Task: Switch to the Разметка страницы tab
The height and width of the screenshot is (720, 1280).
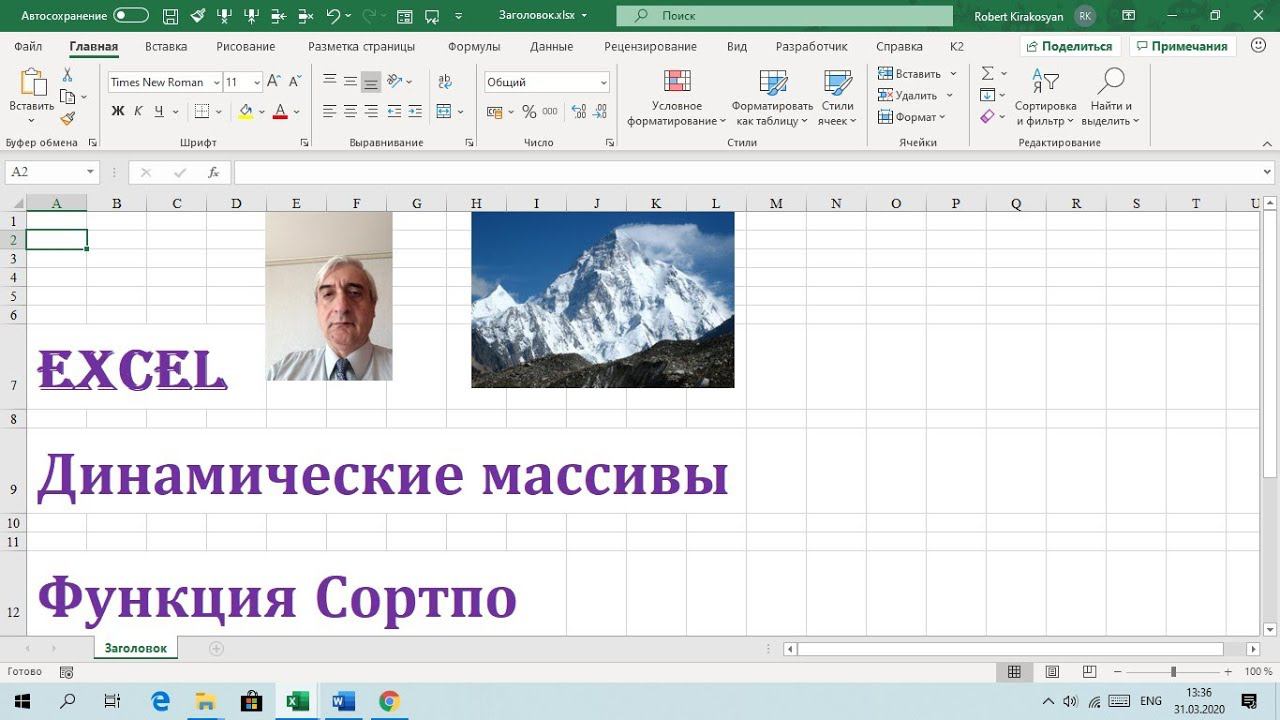Action: click(361, 46)
